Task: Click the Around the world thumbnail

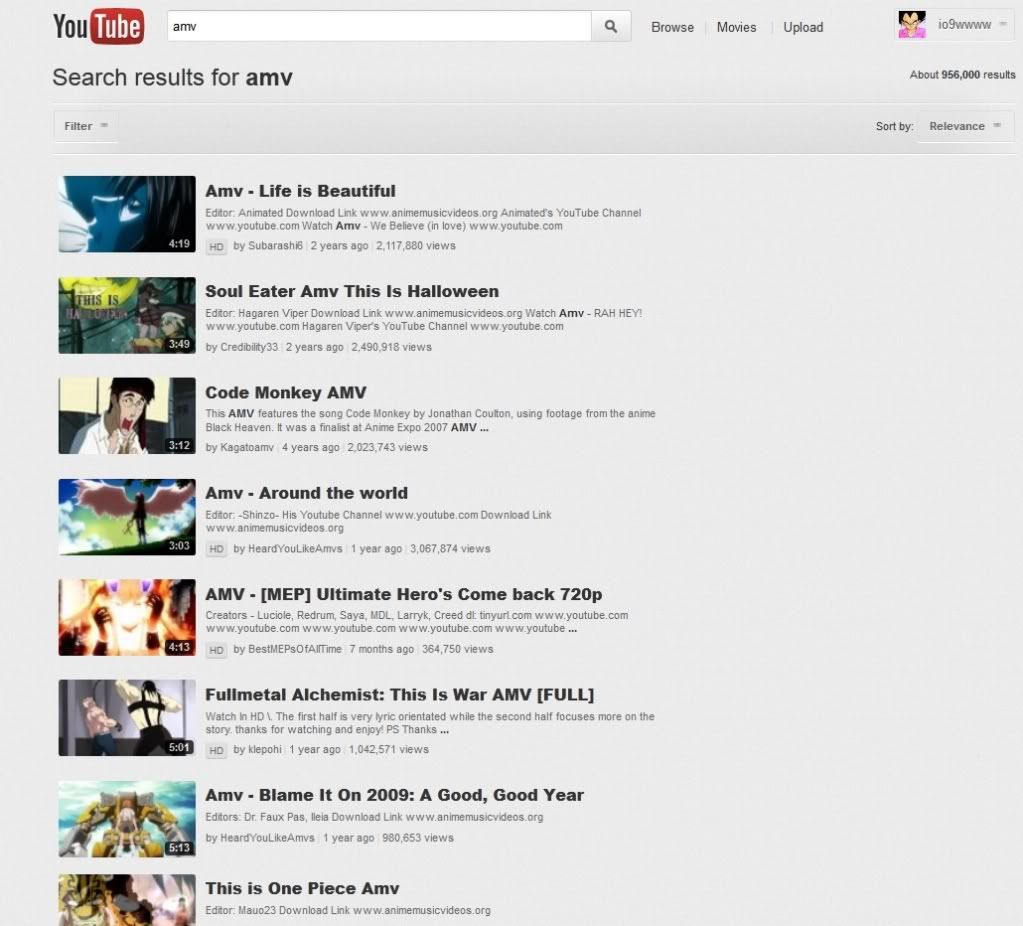Action: [127, 517]
